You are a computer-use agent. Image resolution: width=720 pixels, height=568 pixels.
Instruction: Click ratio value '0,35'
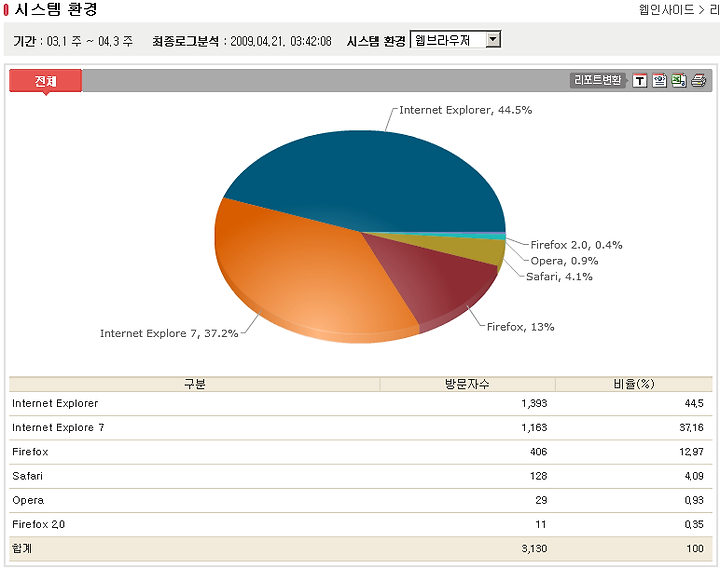(694, 524)
